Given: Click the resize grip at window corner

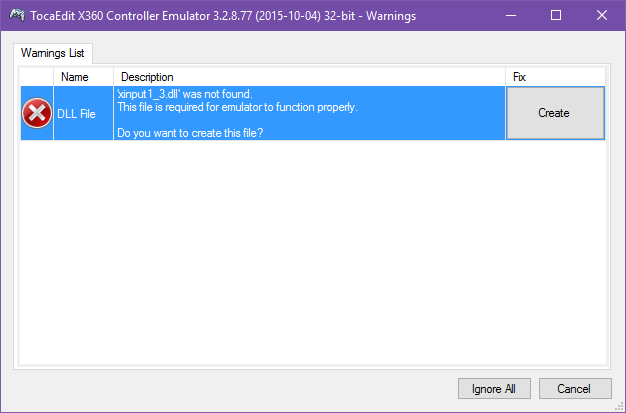Looking at the screenshot, I should pos(620,407).
